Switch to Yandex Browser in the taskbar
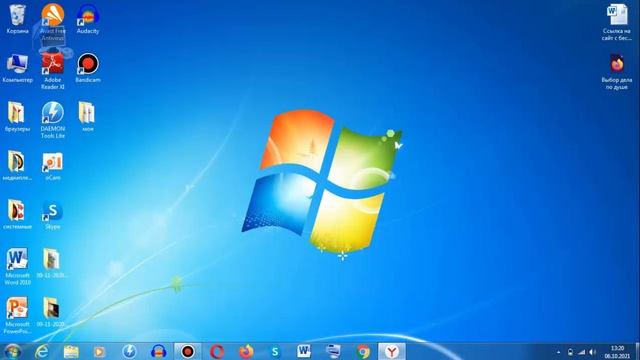This screenshot has width=640, height=360. coord(391,351)
